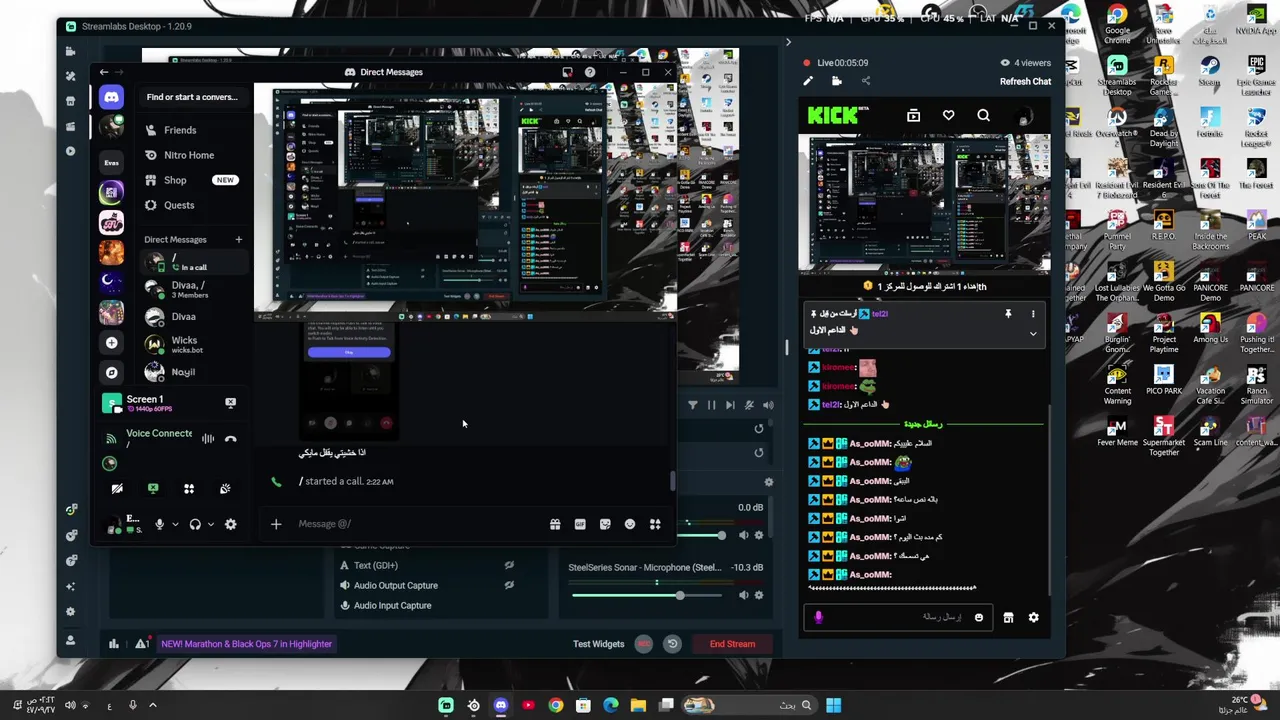
Task: Open SteelSeries Sonar Microphone mixer settings gear
Action: click(x=759, y=595)
